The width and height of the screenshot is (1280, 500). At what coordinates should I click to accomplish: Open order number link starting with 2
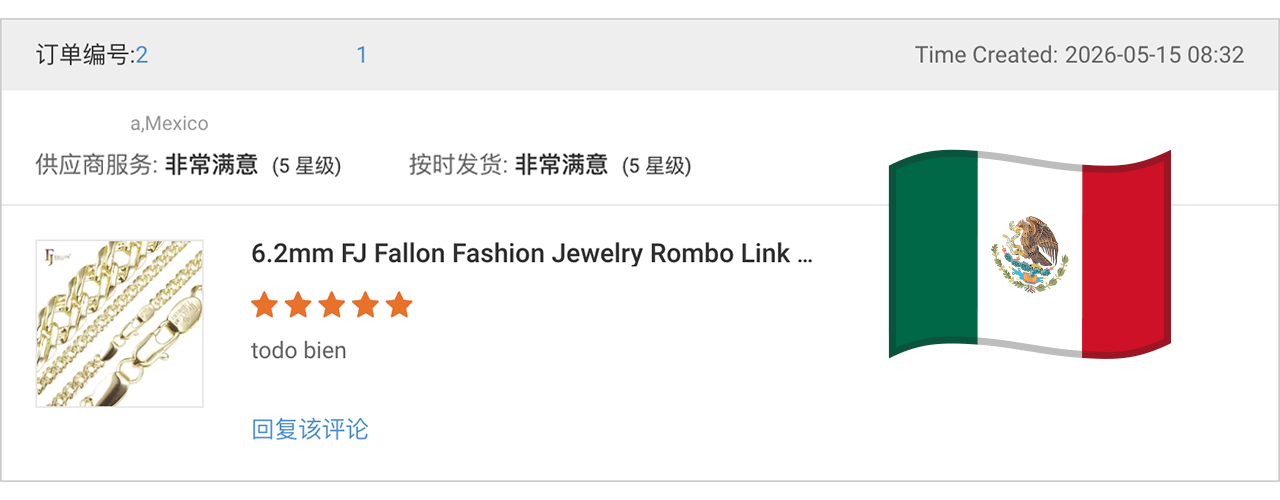(x=142, y=55)
